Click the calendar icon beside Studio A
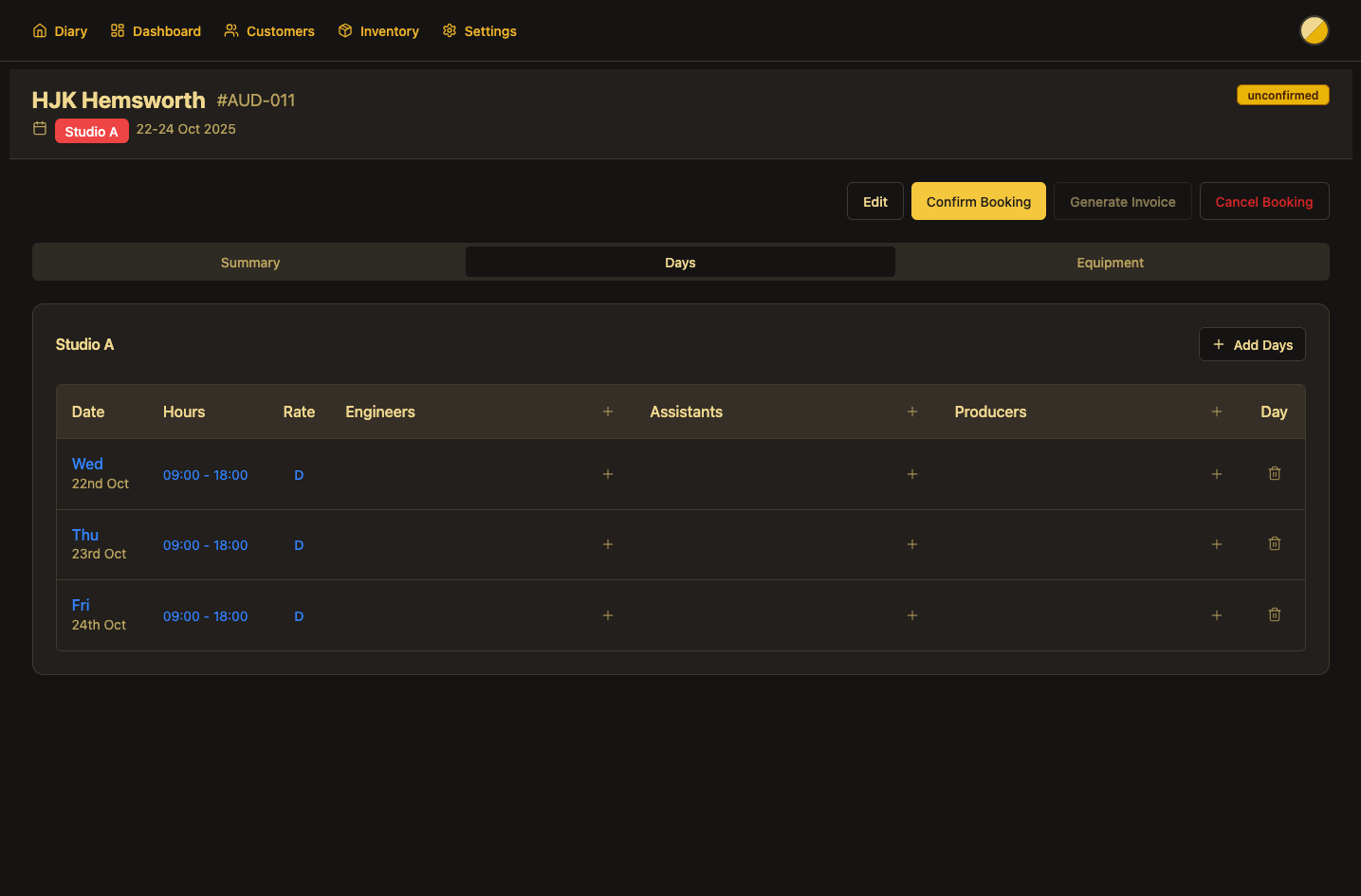This screenshot has width=1361, height=896. pyautogui.click(x=39, y=128)
